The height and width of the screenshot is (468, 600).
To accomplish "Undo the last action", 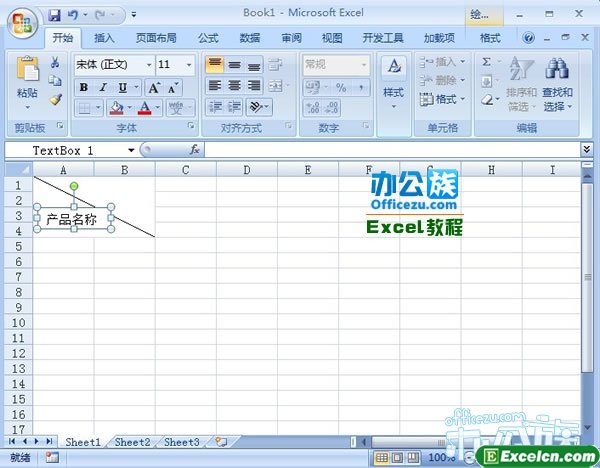I will tap(73, 15).
